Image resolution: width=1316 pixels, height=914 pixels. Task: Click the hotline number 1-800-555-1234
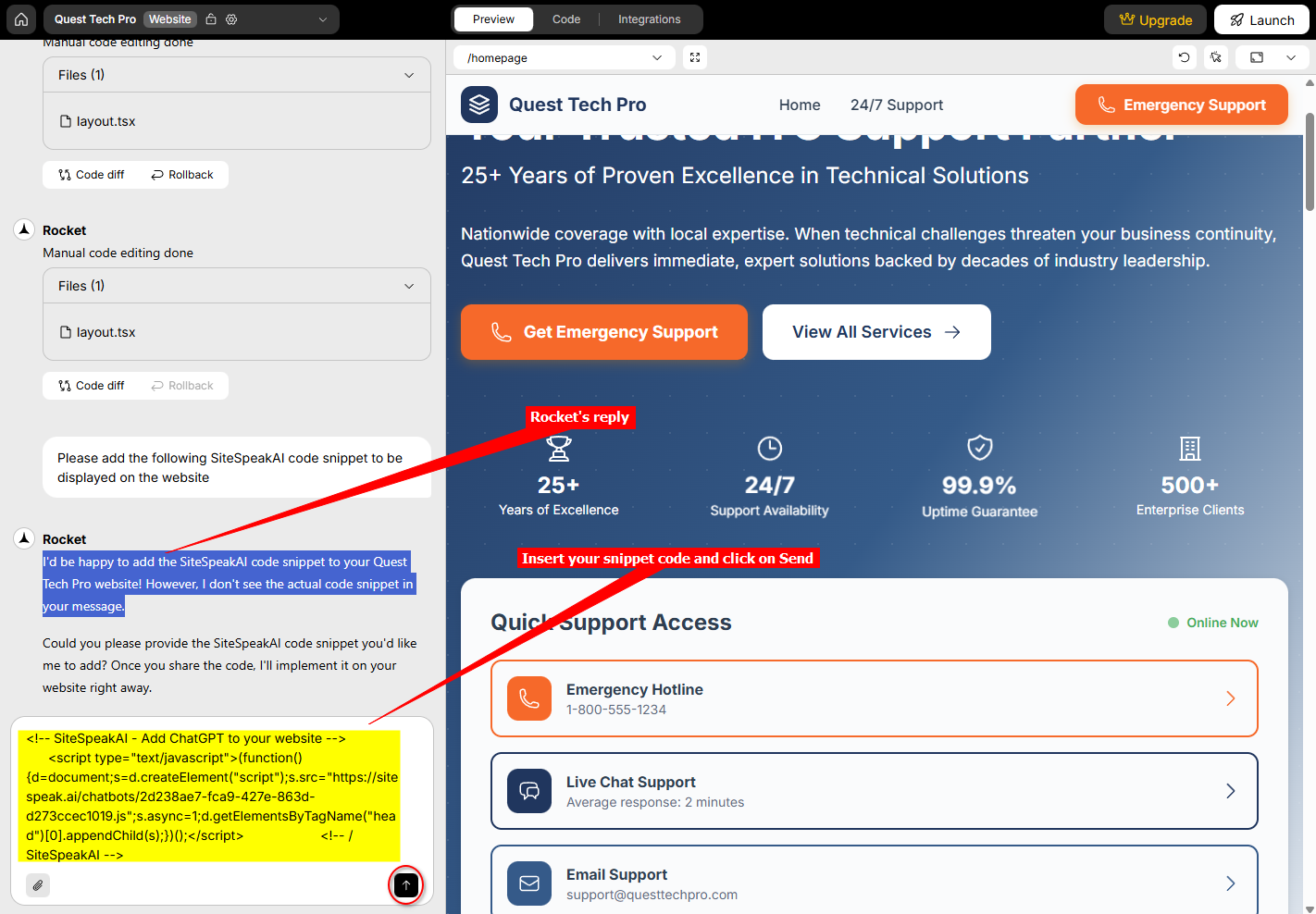[616, 710]
